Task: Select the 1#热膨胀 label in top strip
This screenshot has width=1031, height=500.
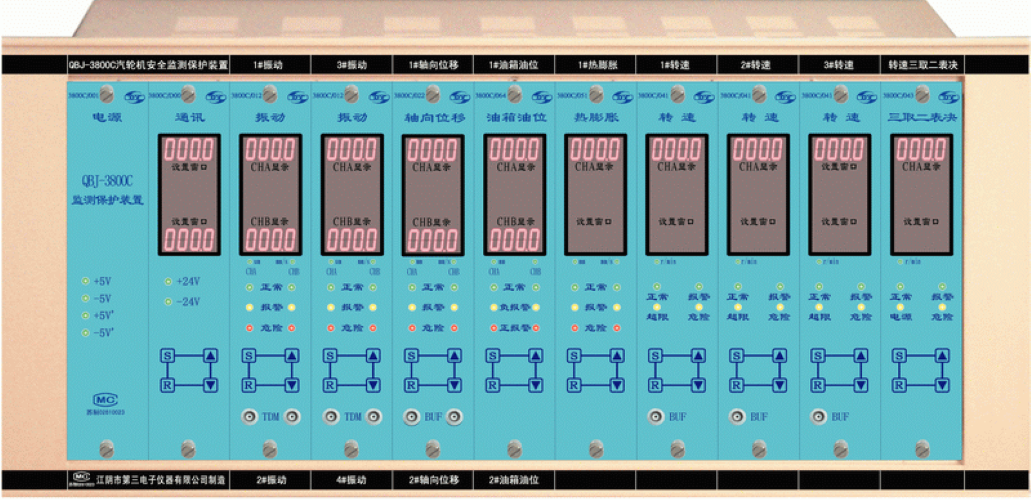Action: [x=595, y=64]
